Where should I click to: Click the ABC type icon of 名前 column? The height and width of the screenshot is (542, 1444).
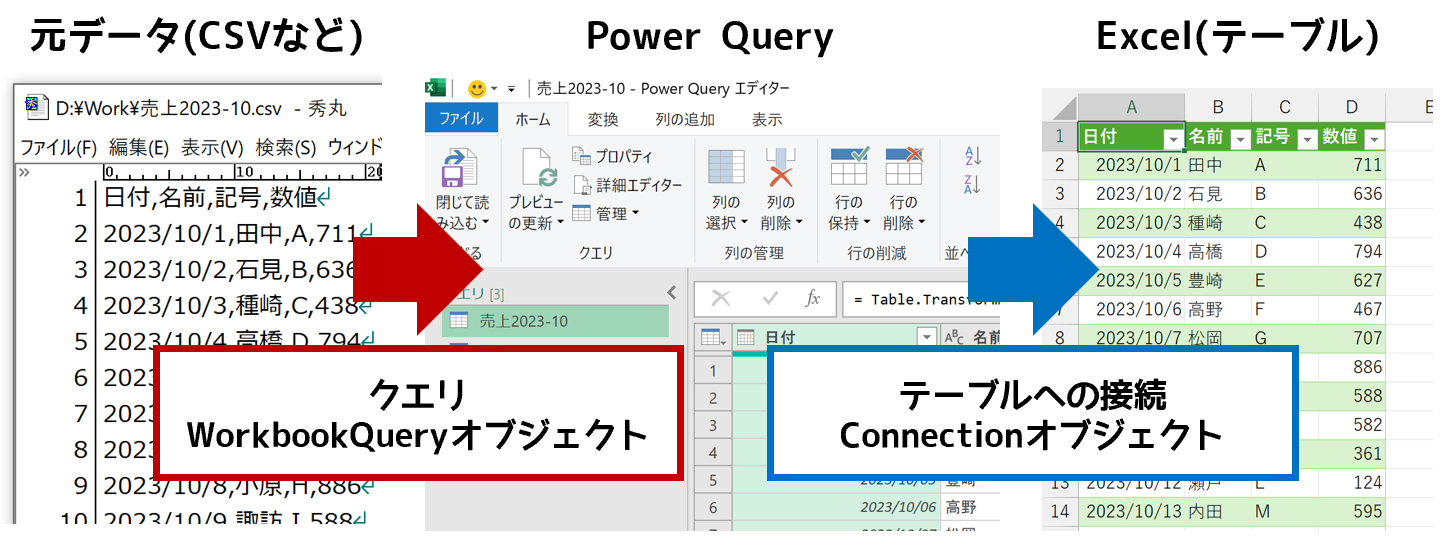coord(954,338)
